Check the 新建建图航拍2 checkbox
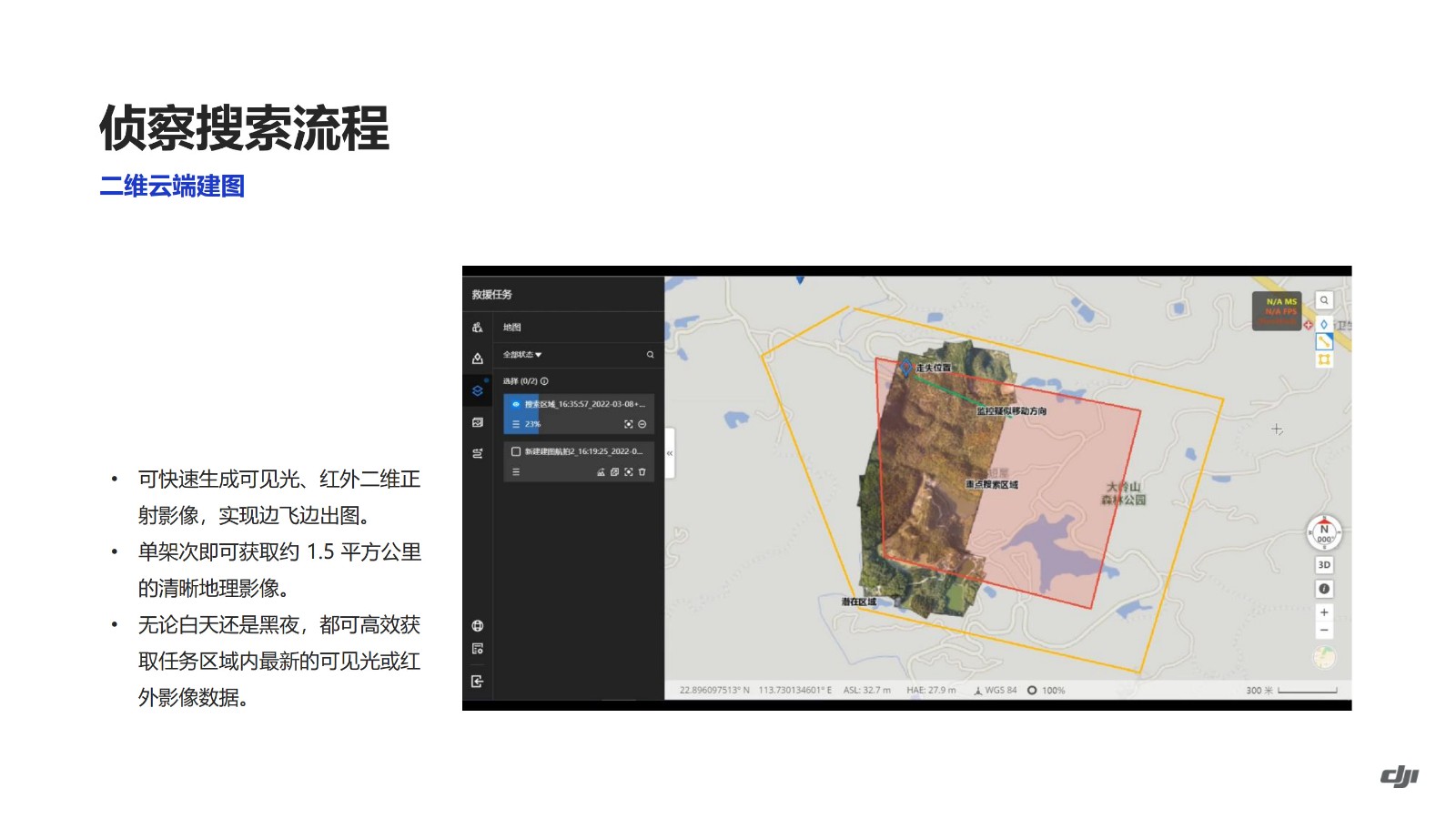 click(x=516, y=451)
